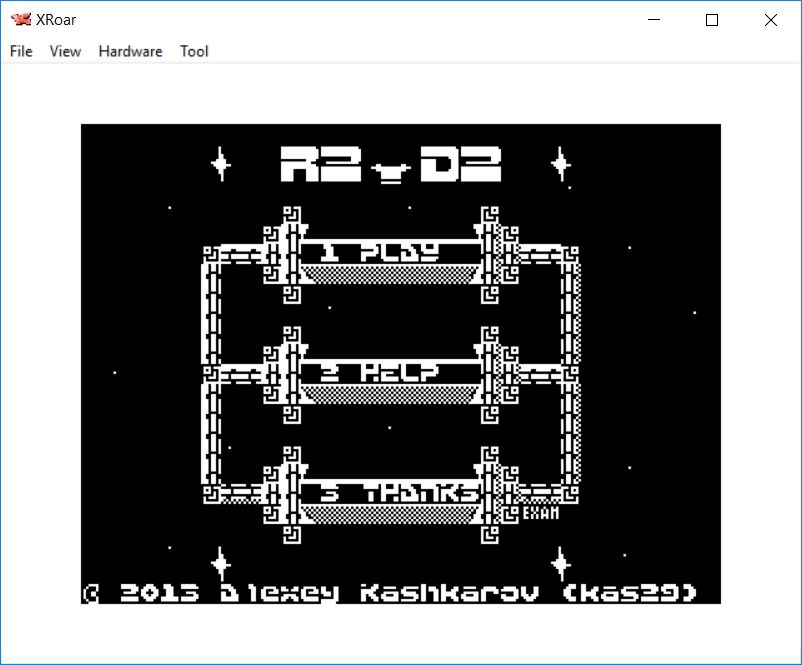Select the "2 HELP" game option
Image resolution: width=802 pixels, height=665 pixels.
389,372
